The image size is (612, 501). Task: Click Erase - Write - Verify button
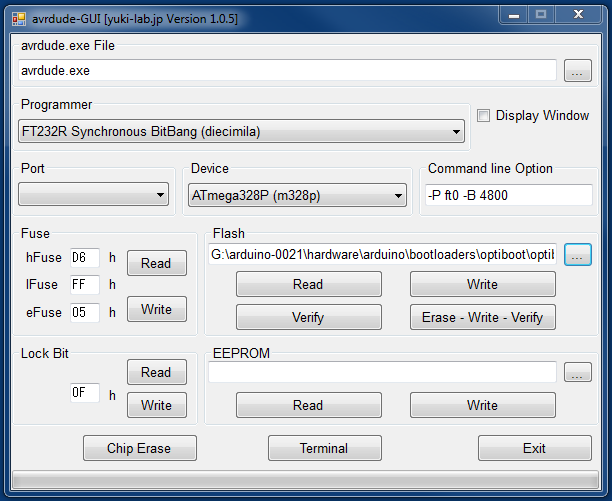pyautogui.click(x=483, y=317)
